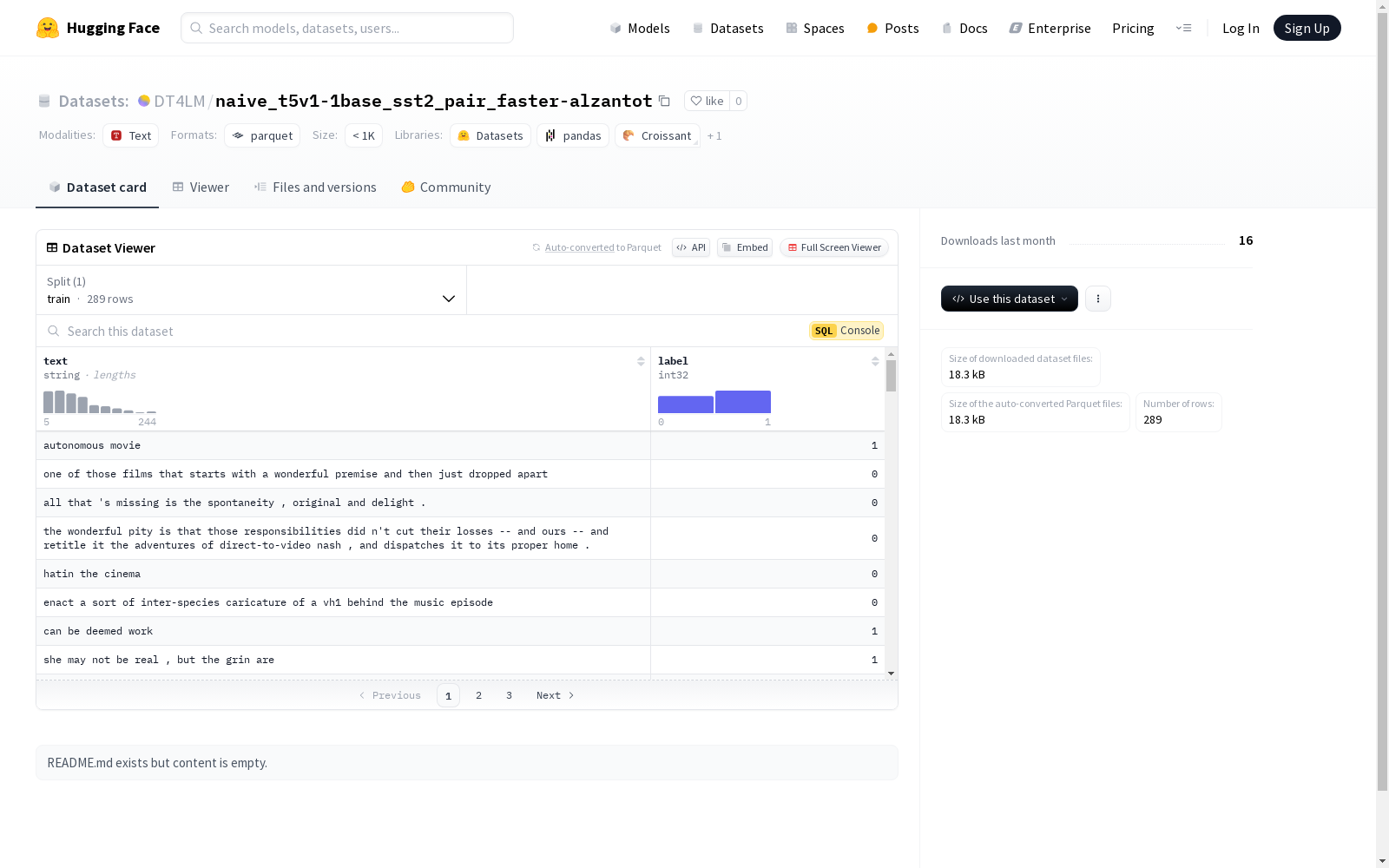The height and width of the screenshot is (868, 1389).
Task: Click the Sign Up button
Action: click(1307, 28)
